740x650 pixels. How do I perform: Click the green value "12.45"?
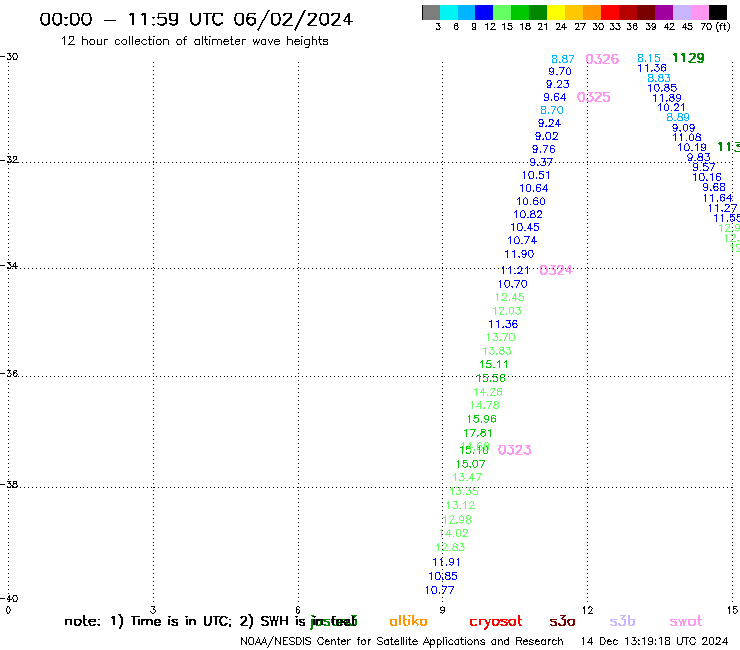[510, 297]
